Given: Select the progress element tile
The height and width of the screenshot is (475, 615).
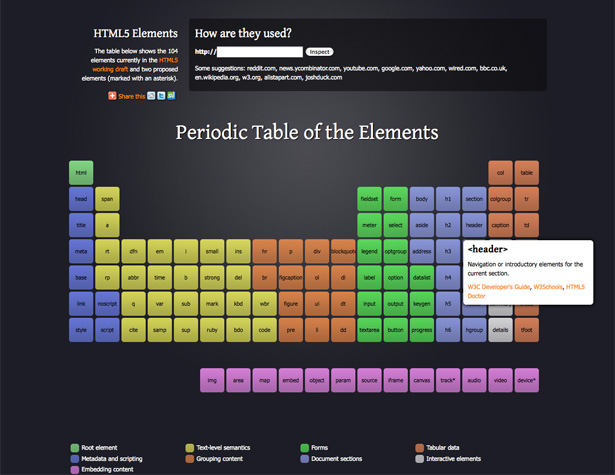Looking at the screenshot, I should (422, 330).
